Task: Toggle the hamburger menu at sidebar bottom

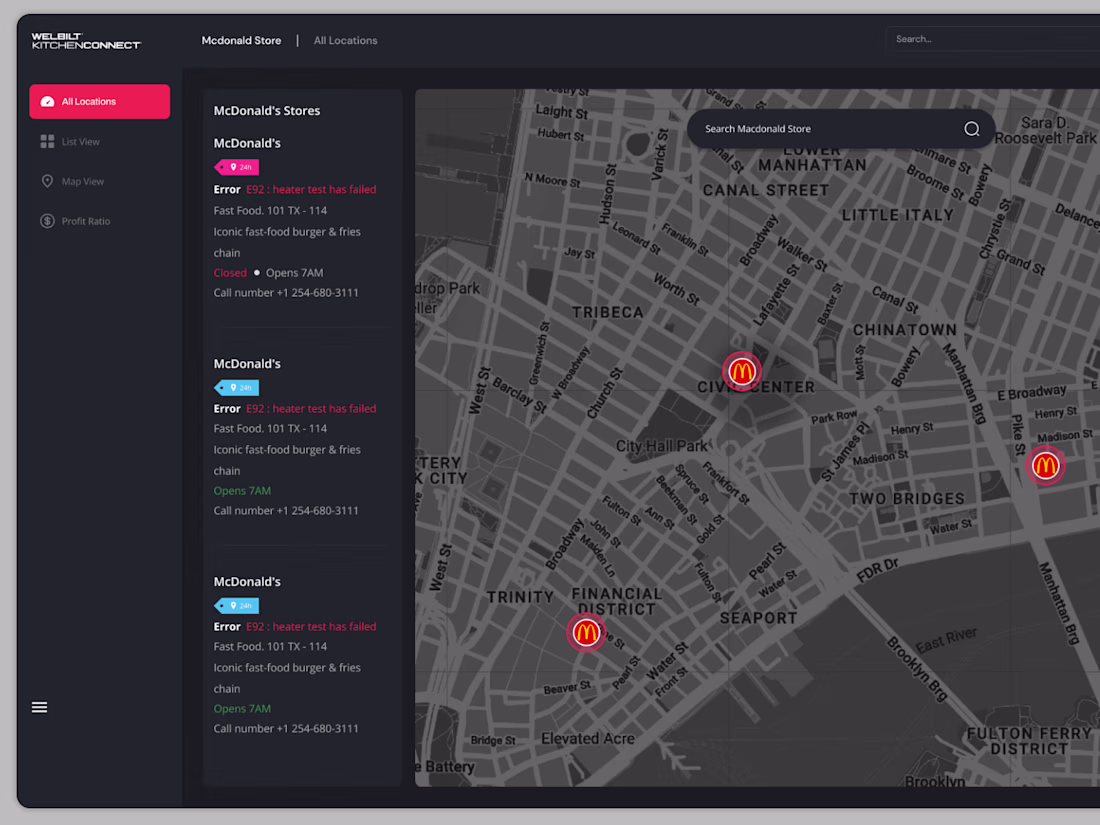Action: point(39,707)
